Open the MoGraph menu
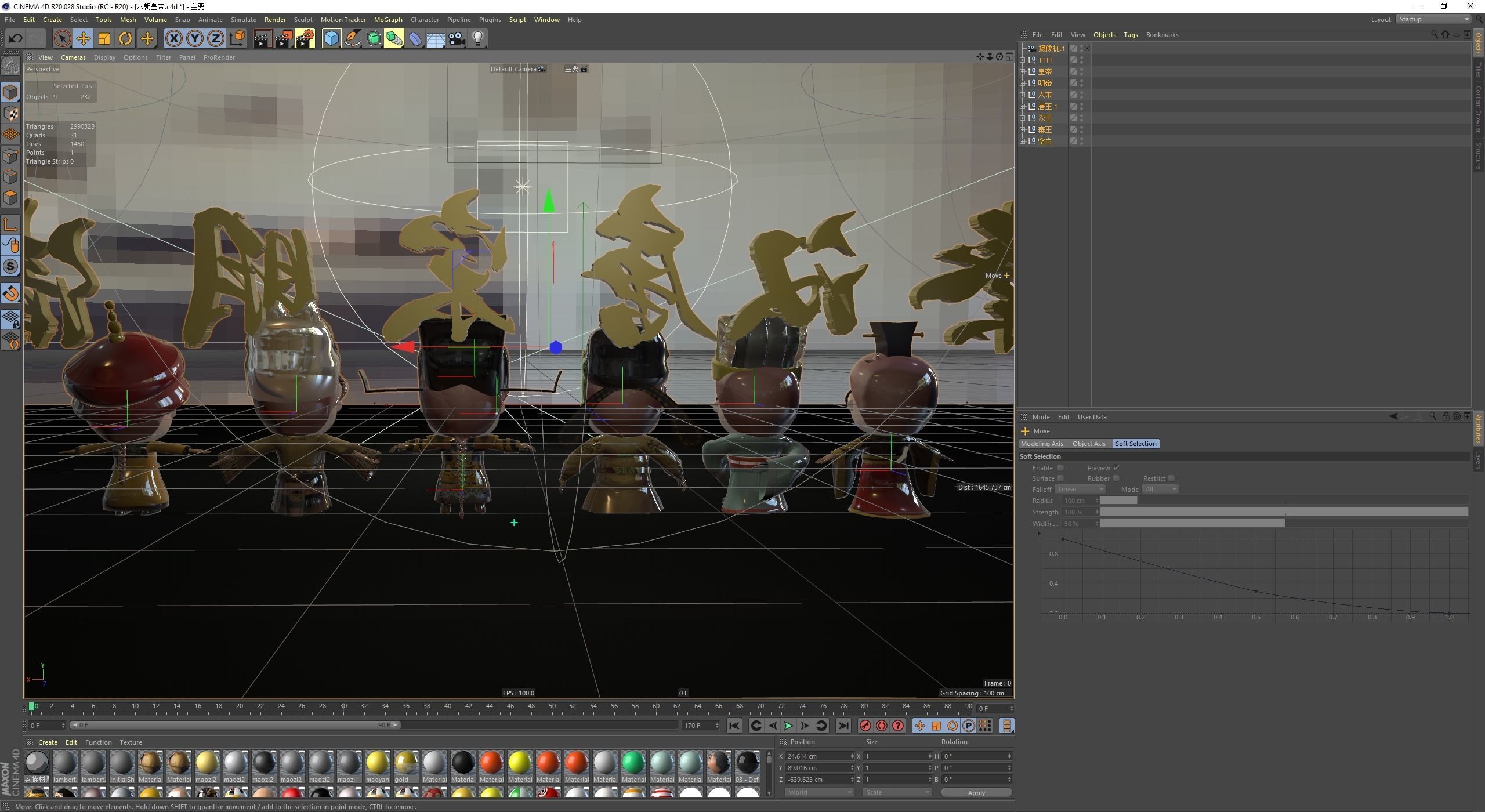This screenshot has height=812, width=1485. tap(388, 19)
